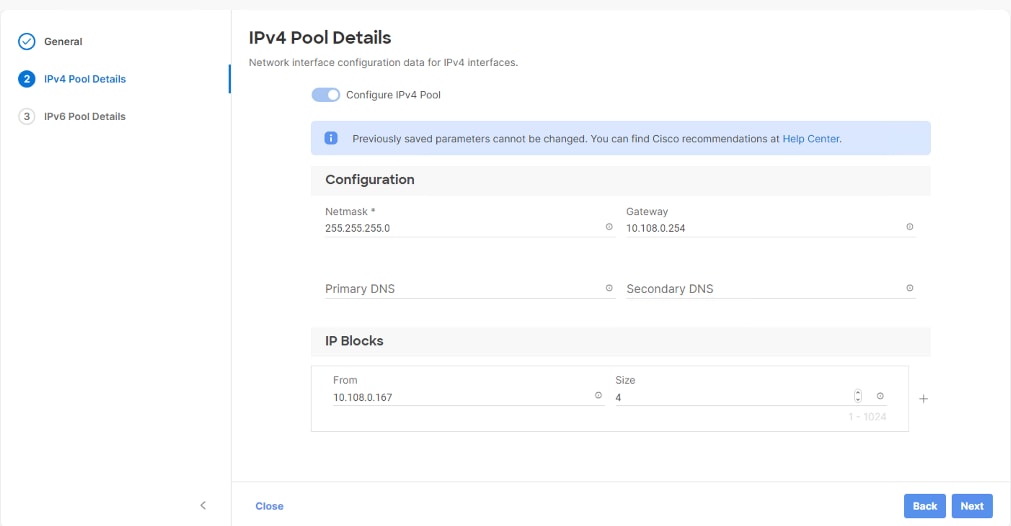Open the Help Center link
Screen dimensions: 1011x526
(811, 139)
